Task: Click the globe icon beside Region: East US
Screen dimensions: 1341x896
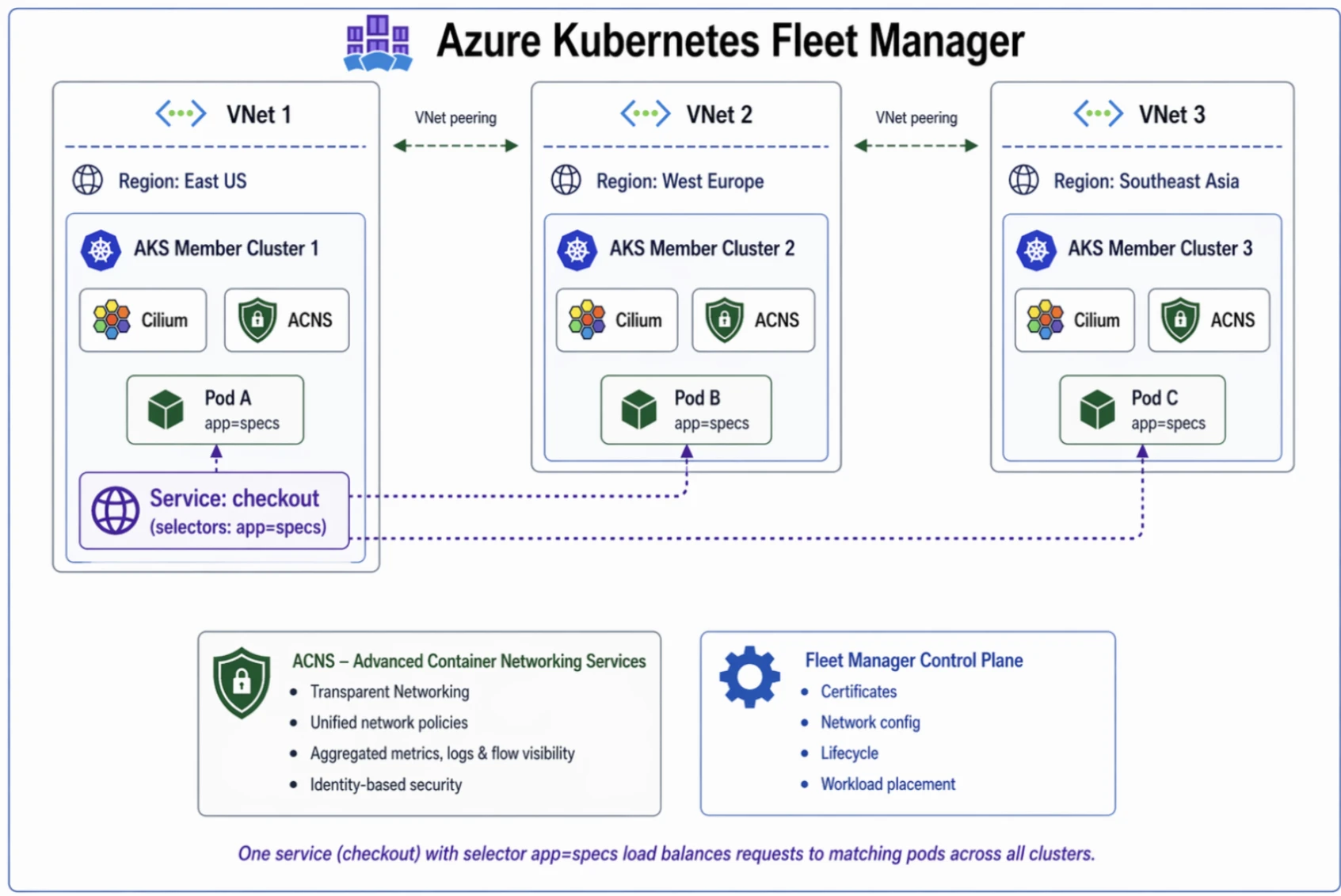Action: 88,181
